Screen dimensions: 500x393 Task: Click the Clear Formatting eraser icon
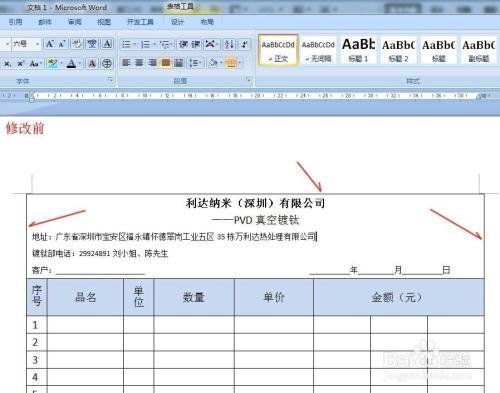pyautogui.click(x=77, y=44)
